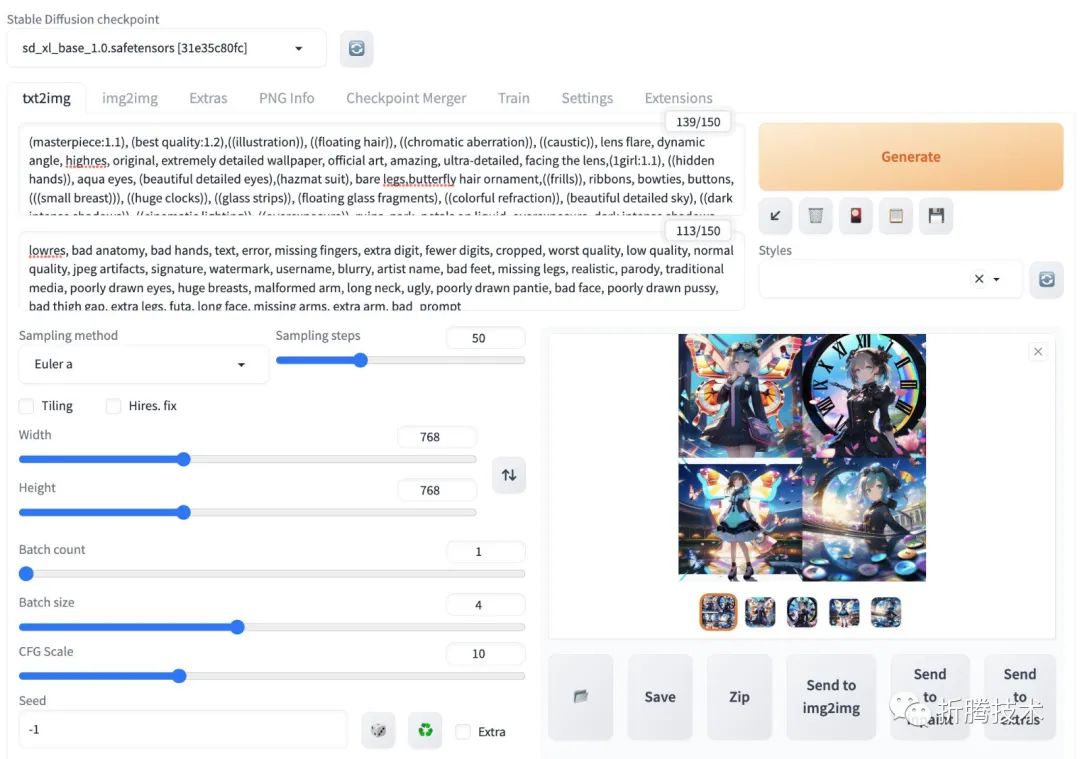Viewport: 1080px width, 759px height.
Task: Click the Save button
Action: 660,696
